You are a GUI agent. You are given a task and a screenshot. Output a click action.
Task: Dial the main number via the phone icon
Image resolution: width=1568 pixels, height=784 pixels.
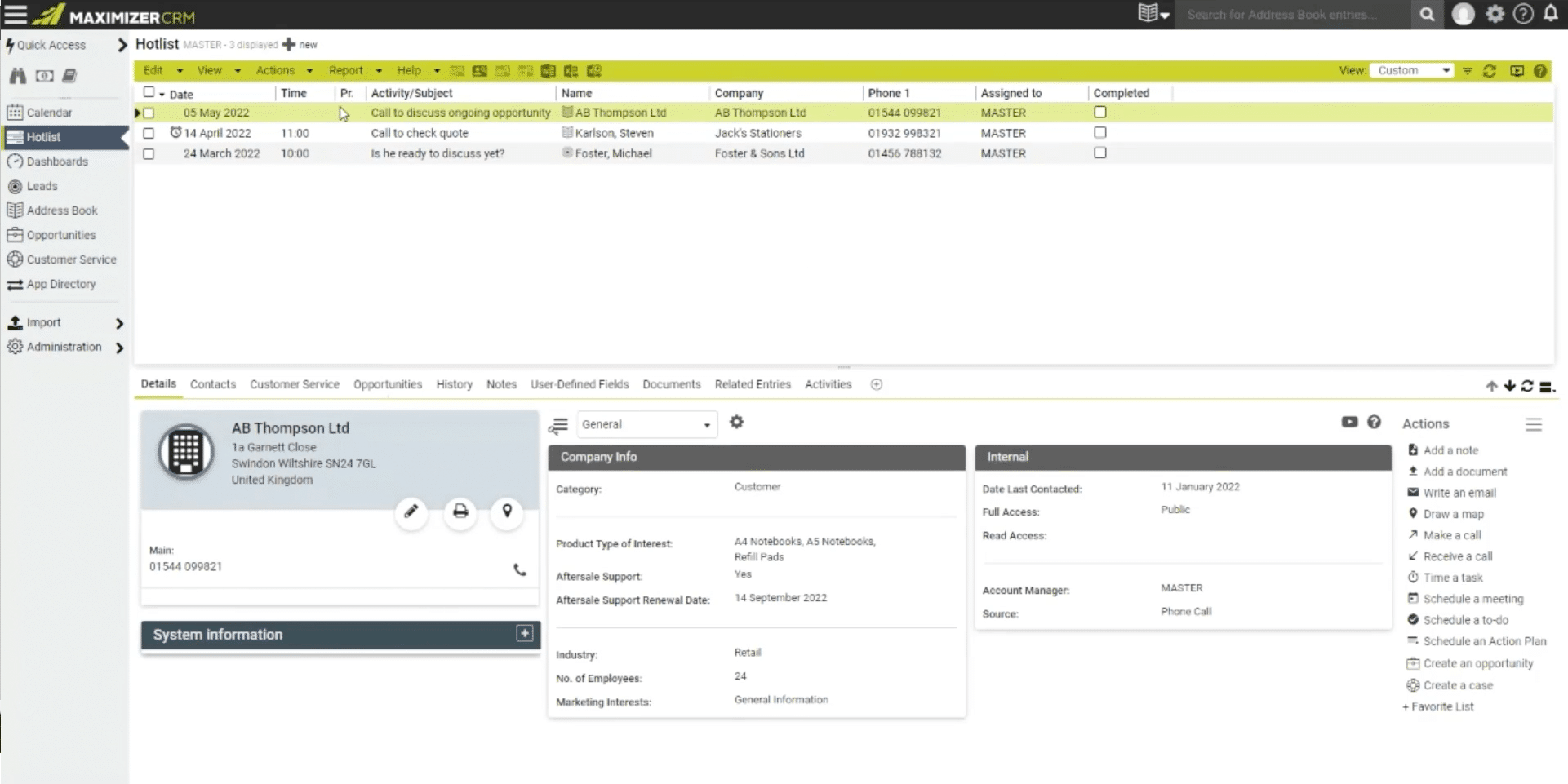tap(520, 569)
